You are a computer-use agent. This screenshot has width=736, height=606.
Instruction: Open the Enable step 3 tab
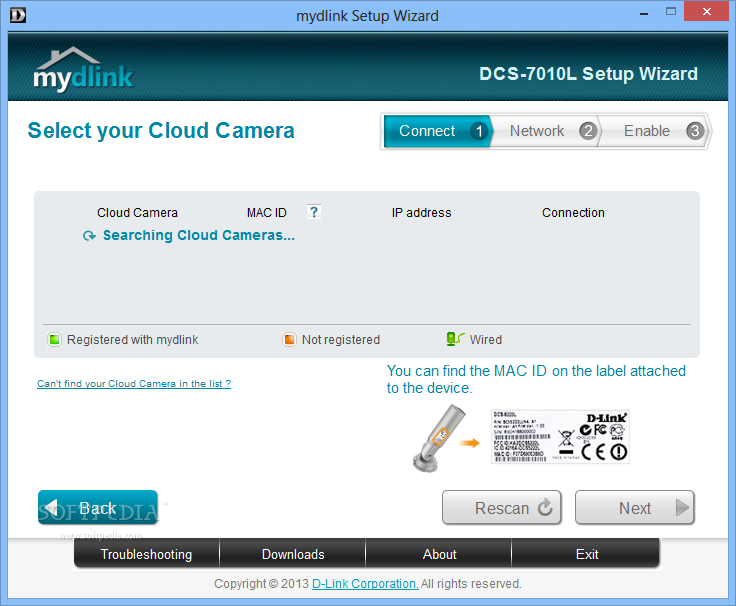click(x=654, y=131)
